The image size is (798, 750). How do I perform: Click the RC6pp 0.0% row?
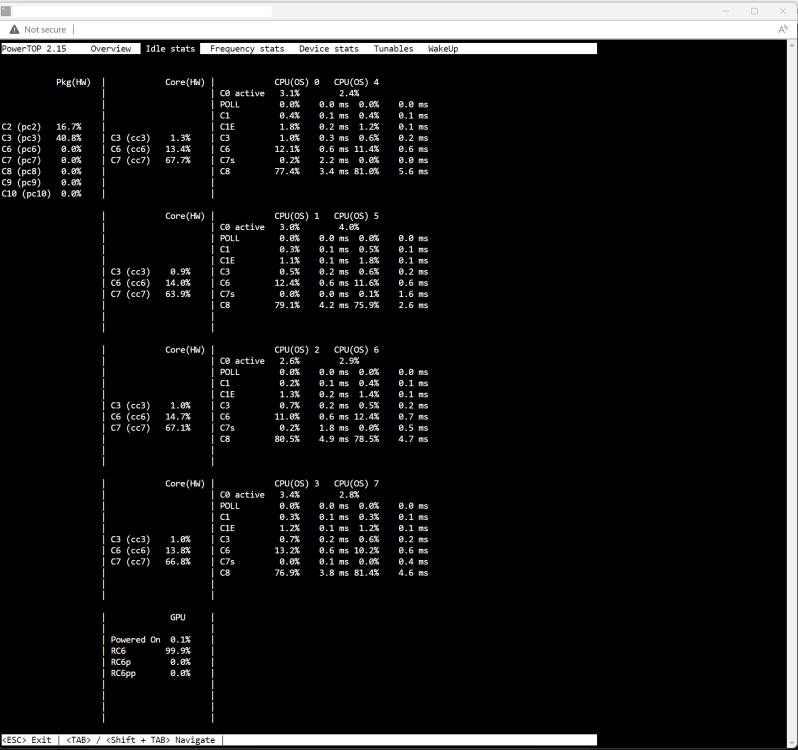pyautogui.click(x=151, y=673)
